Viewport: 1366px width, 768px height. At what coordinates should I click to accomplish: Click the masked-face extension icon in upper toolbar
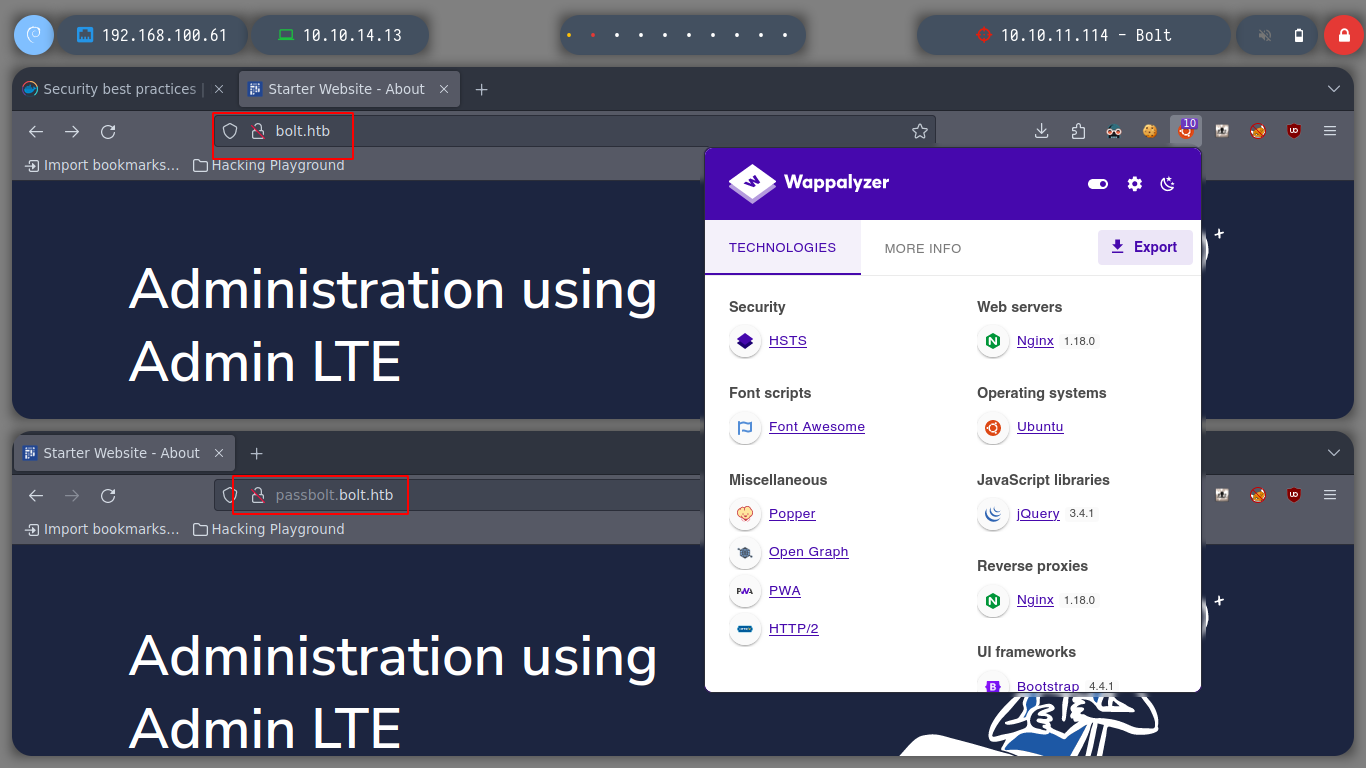tap(1114, 131)
